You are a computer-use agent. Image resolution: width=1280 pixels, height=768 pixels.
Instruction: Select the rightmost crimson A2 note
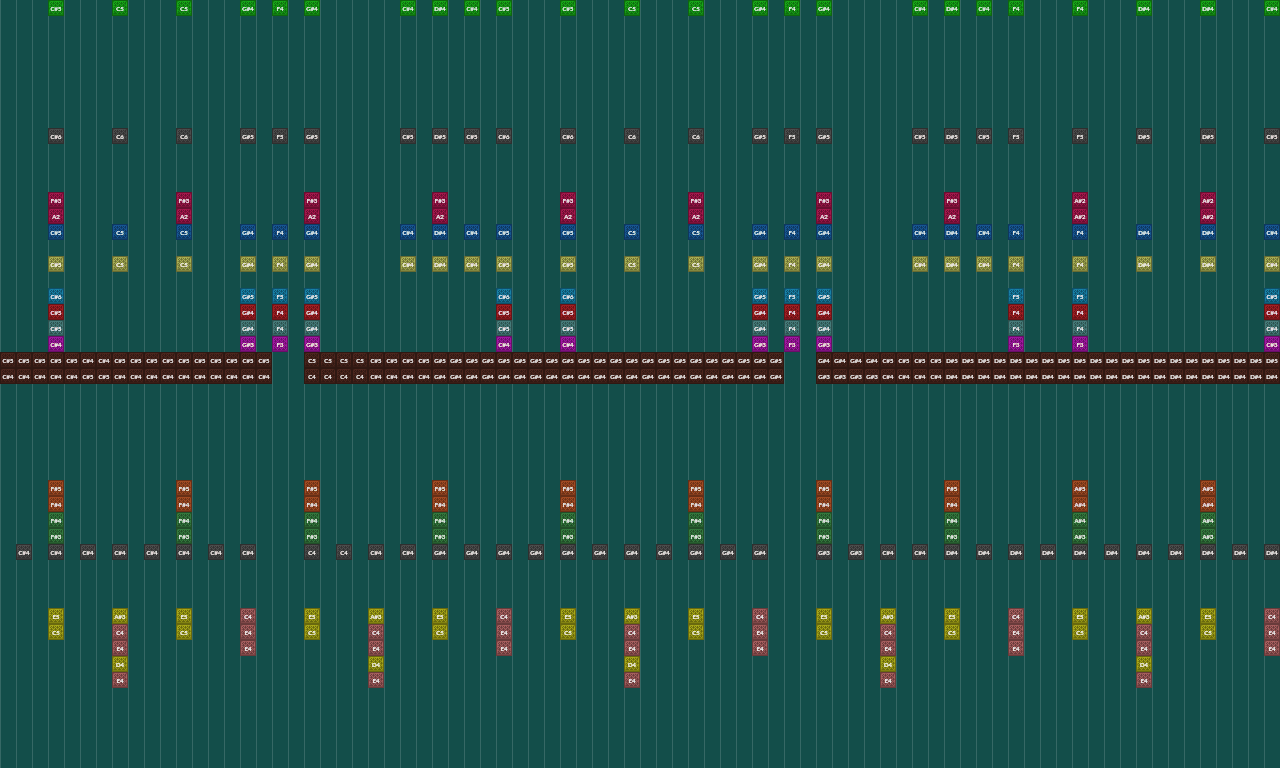point(952,216)
